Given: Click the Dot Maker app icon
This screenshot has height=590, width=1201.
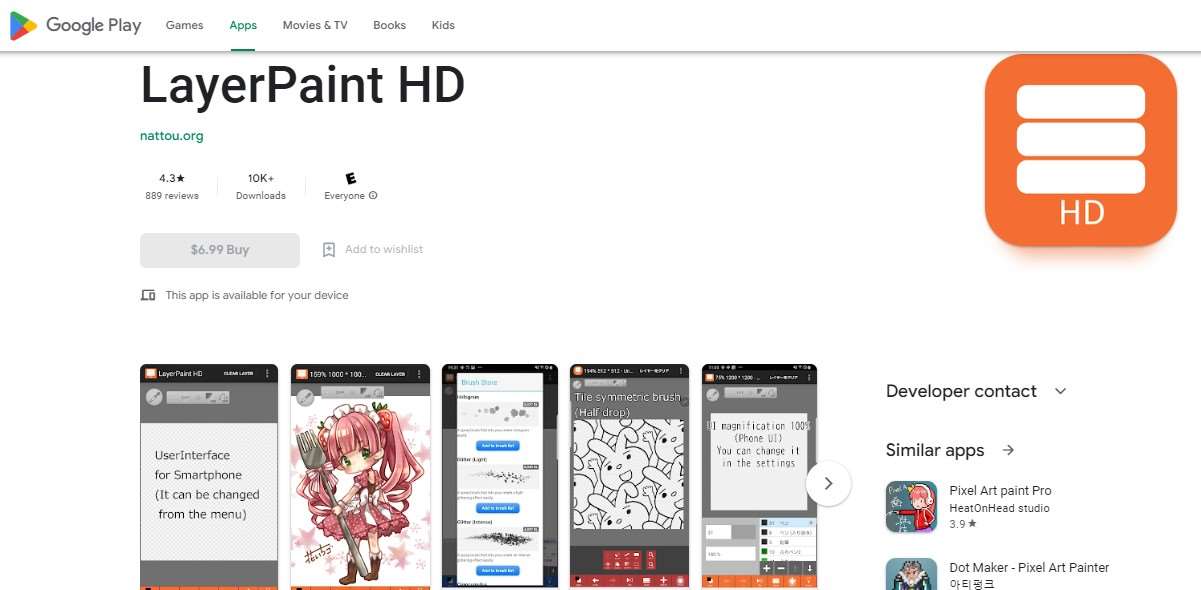Looking at the screenshot, I should pyautogui.click(x=911, y=574).
